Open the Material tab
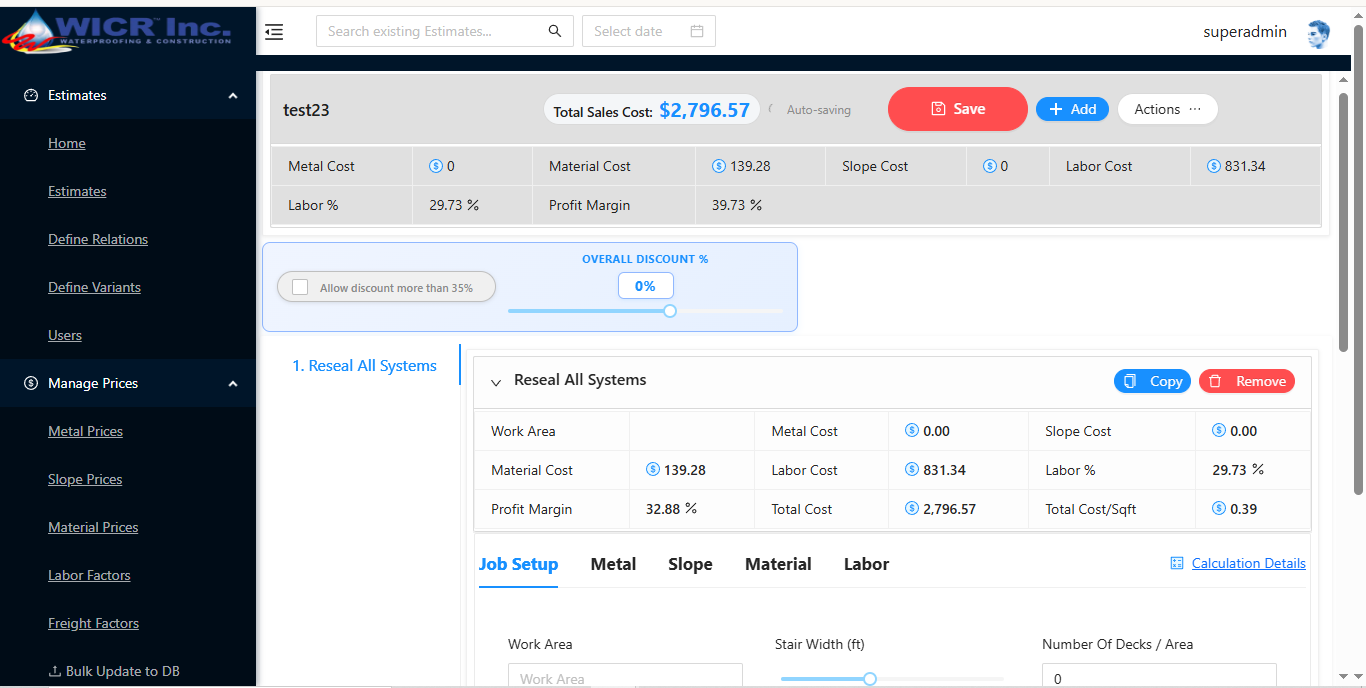1366x688 pixels. point(778,564)
